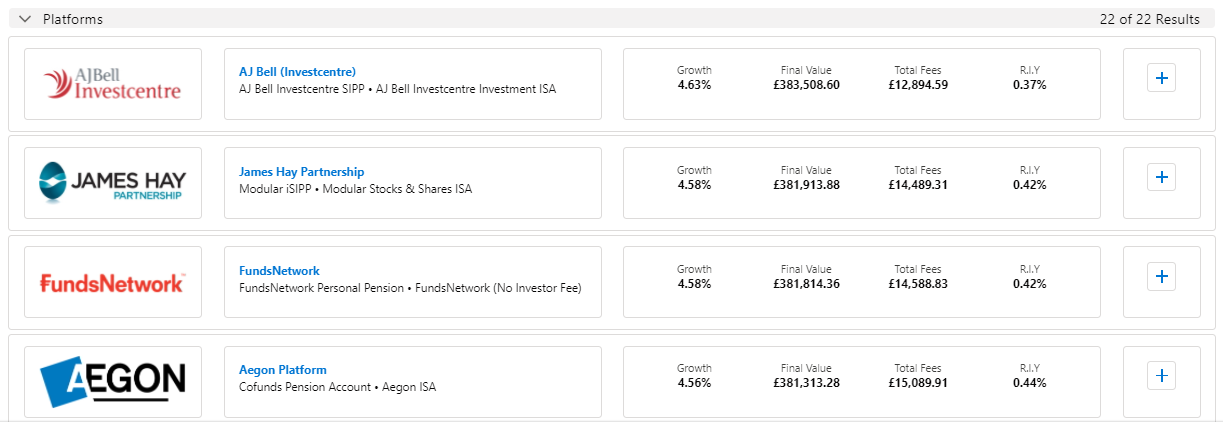Click the 22 of 22 Results text

pos(1149,19)
